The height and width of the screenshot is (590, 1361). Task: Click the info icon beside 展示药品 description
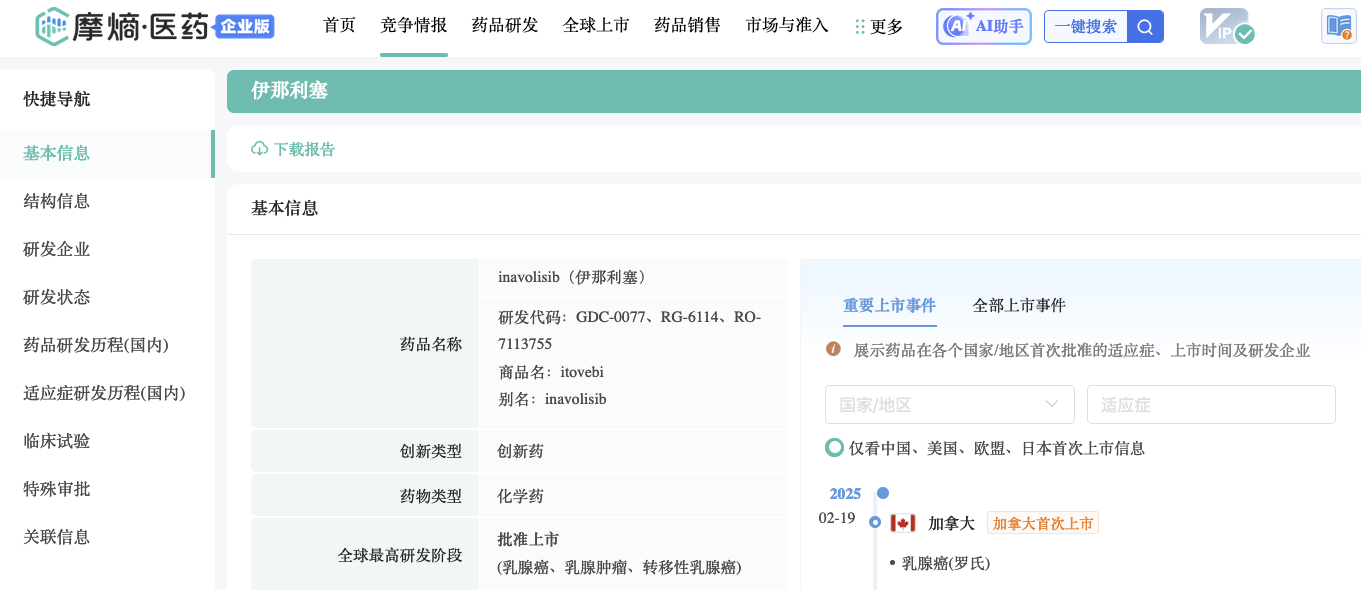[x=833, y=349]
